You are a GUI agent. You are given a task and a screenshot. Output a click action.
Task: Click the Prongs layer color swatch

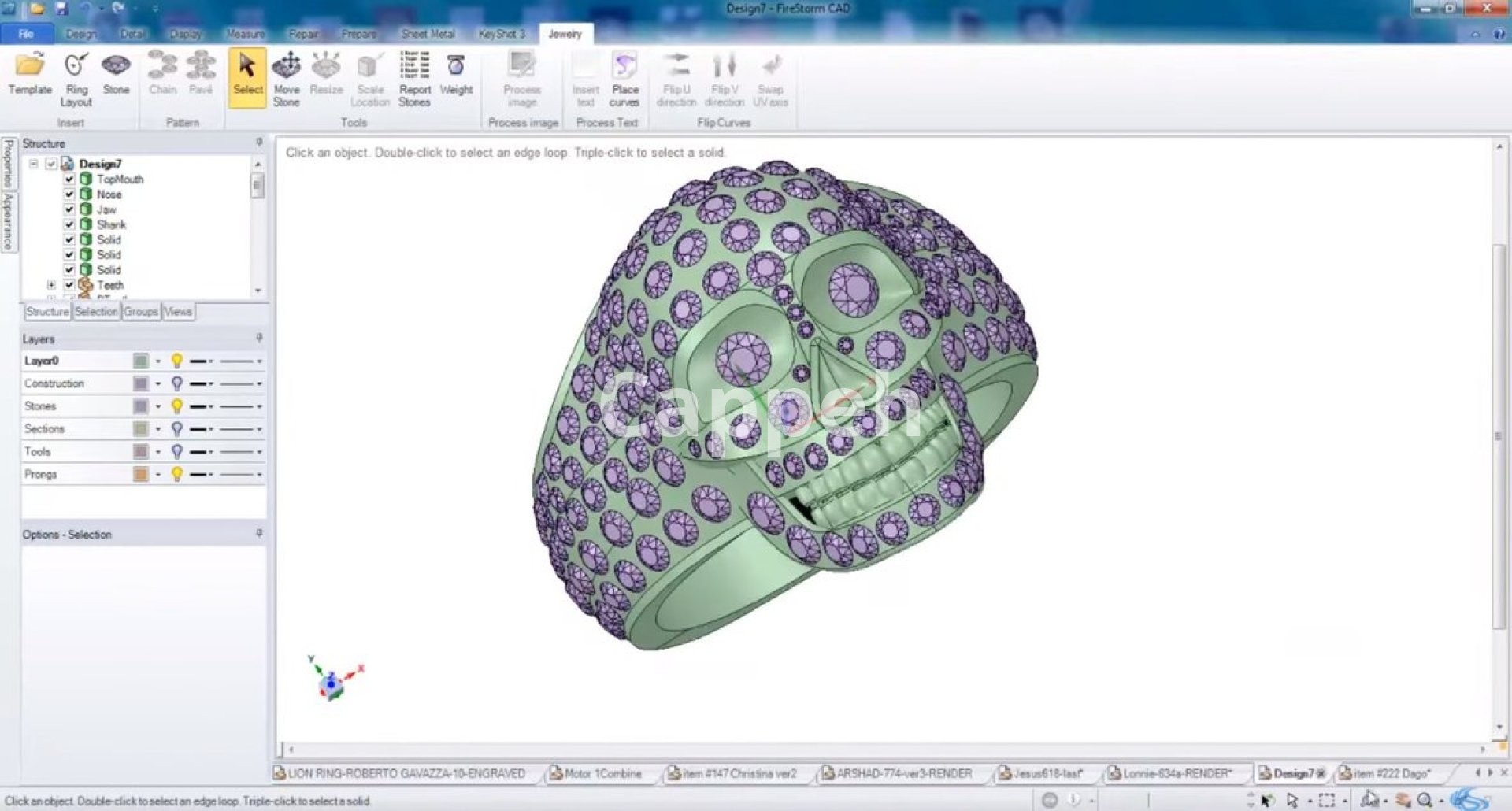point(141,474)
